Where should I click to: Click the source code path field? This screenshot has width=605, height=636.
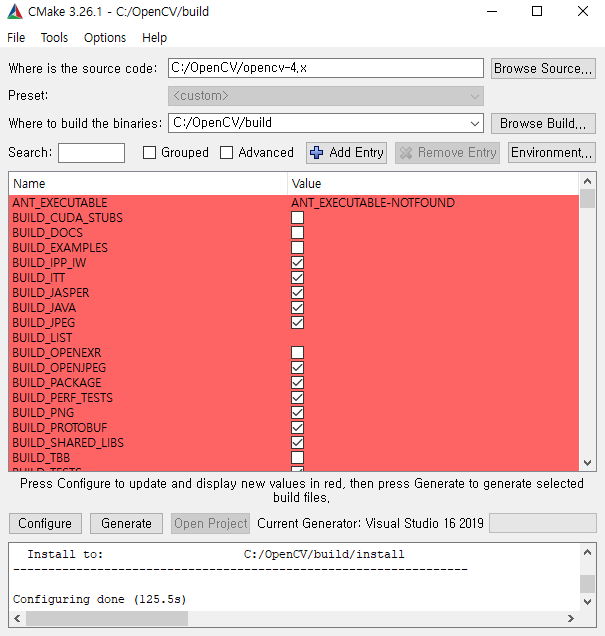[x=326, y=68]
